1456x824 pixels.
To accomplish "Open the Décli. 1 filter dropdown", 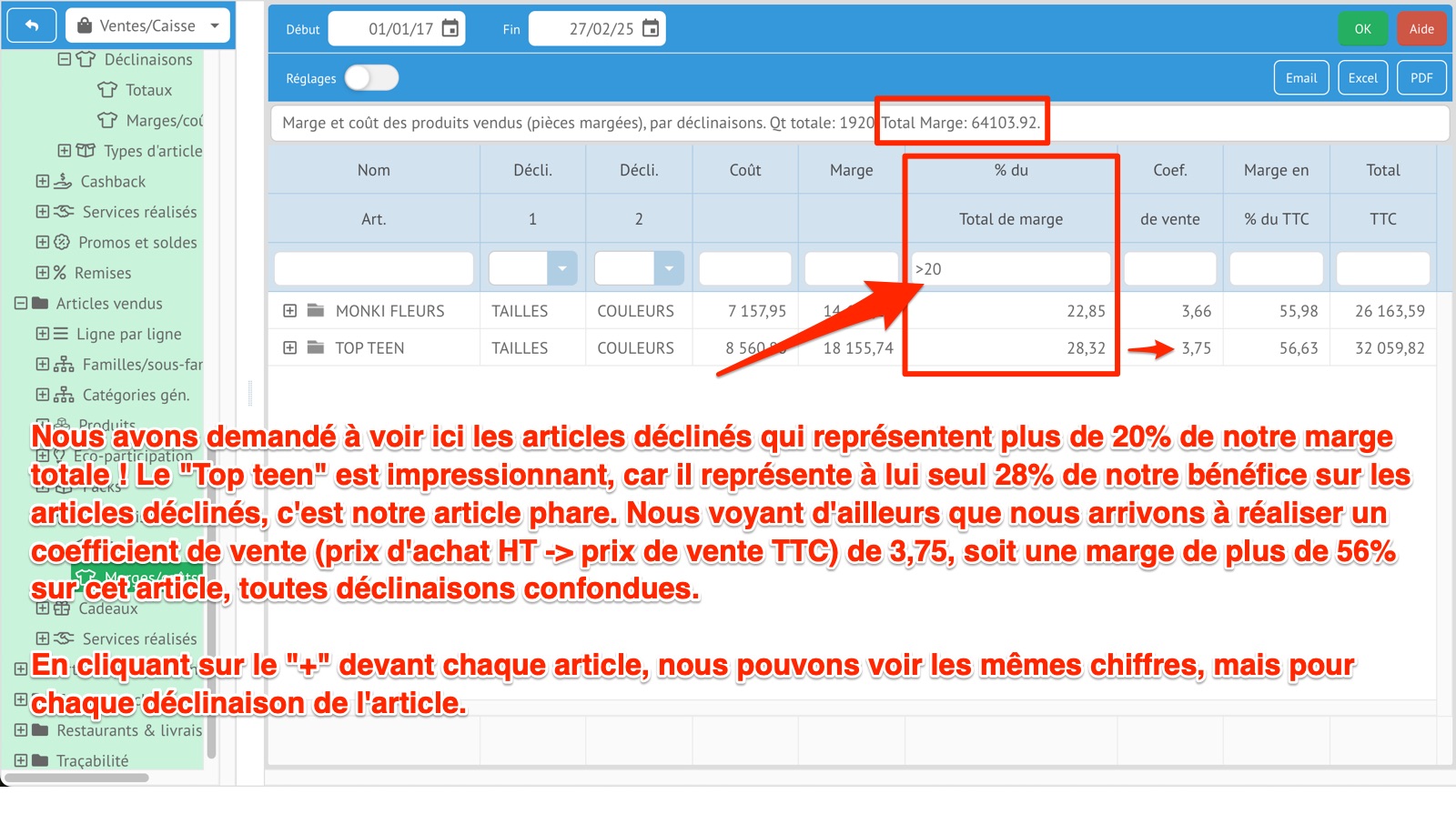I will point(561,268).
